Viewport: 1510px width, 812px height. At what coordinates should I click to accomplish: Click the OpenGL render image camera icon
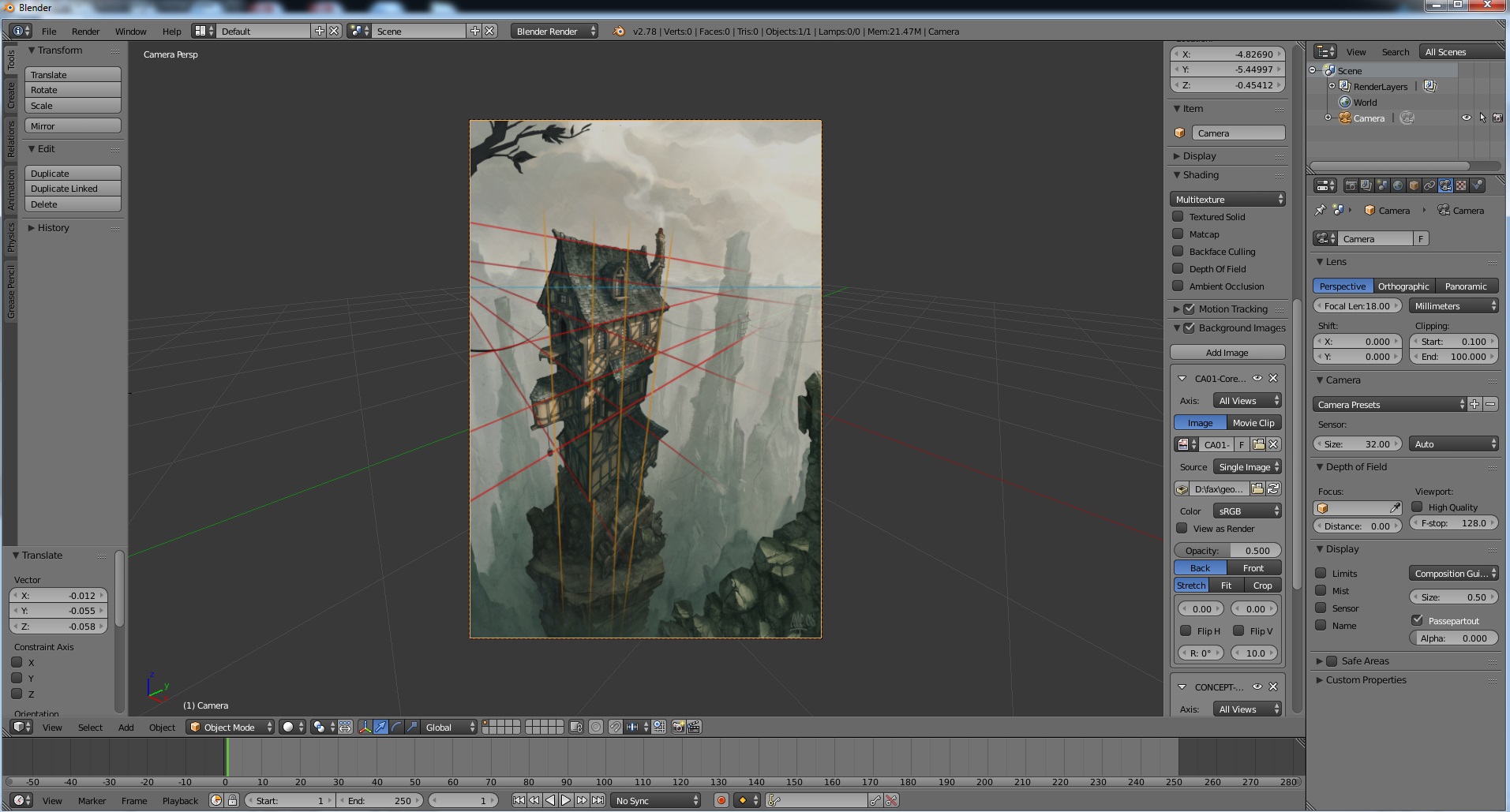point(678,727)
